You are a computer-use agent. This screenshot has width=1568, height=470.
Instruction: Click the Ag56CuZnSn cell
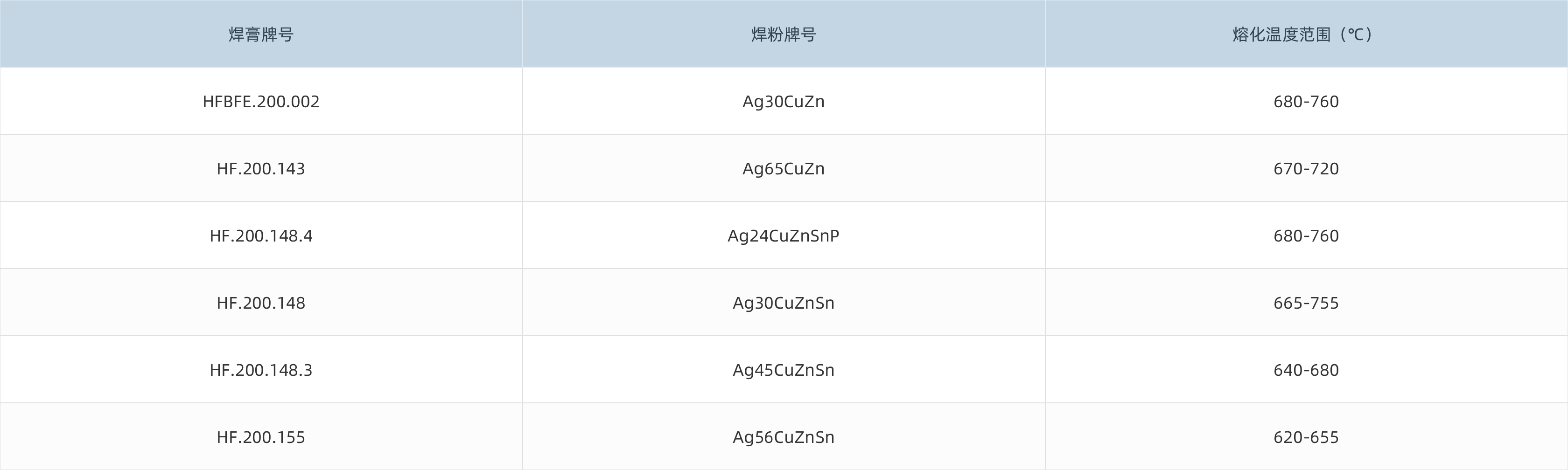[784, 437]
